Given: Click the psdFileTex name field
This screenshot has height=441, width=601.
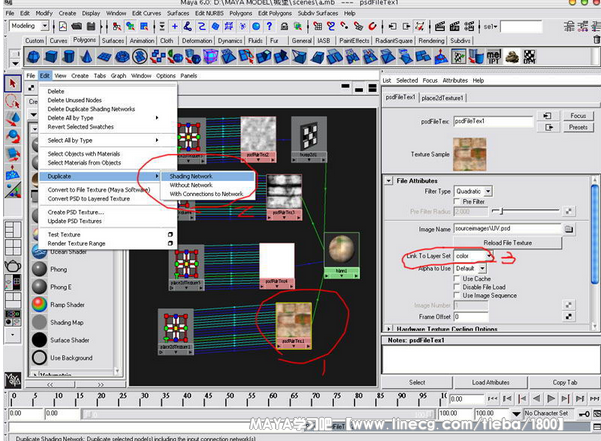Looking at the screenshot, I should tap(493, 121).
